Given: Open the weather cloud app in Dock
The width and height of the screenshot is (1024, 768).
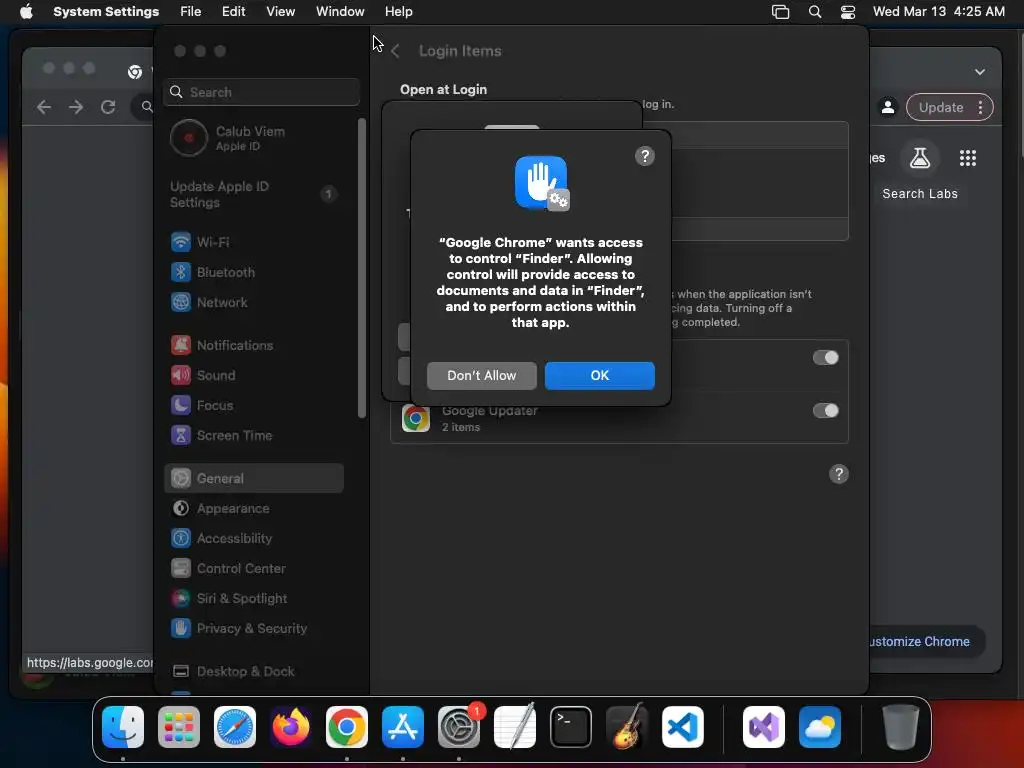Looking at the screenshot, I should 820,727.
